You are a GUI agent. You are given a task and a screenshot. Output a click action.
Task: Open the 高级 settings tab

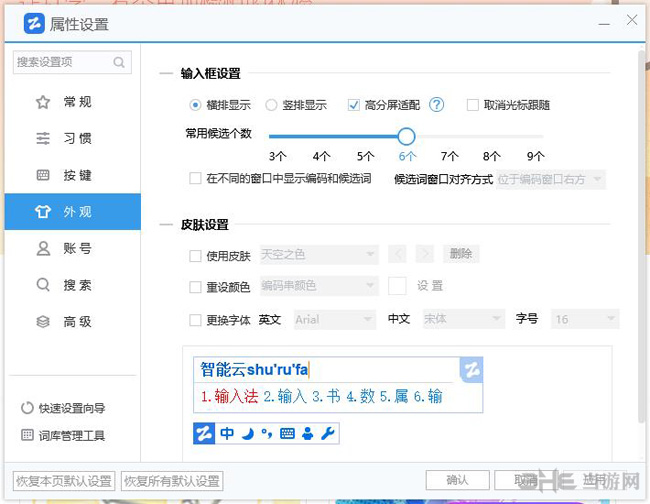(73, 321)
